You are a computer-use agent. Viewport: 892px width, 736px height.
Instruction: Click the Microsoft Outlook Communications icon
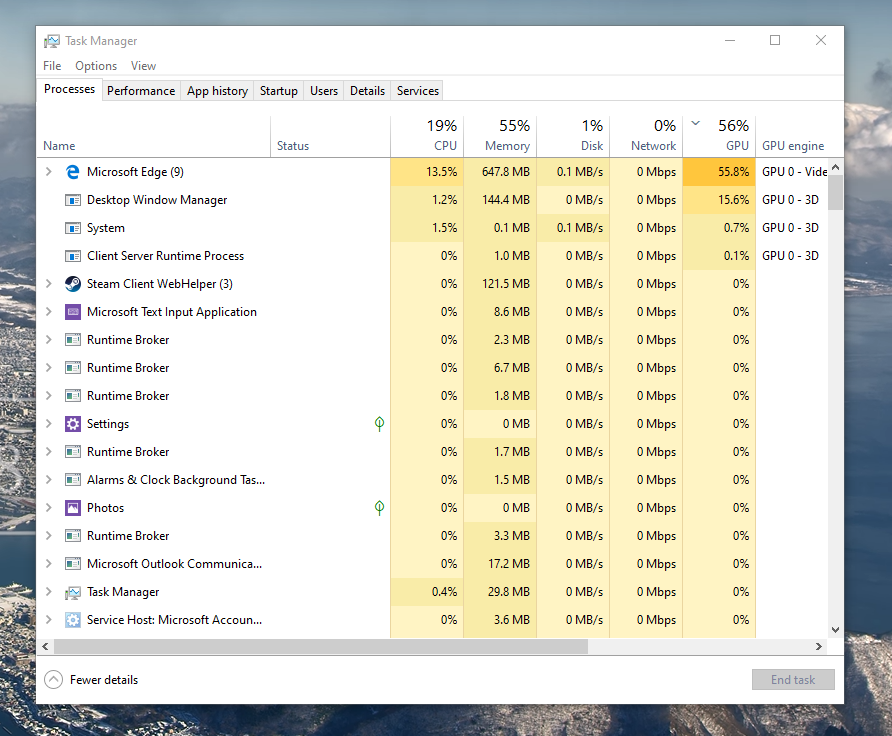73,564
